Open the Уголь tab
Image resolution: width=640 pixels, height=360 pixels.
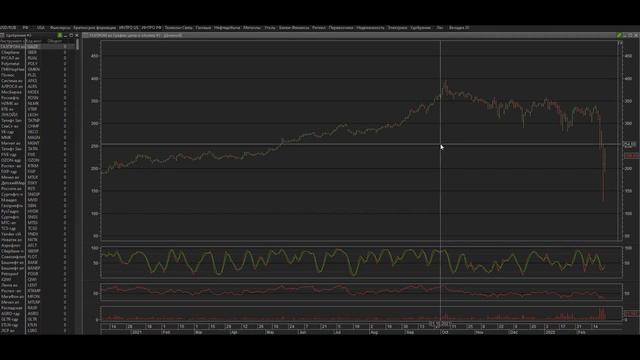[x=270, y=28]
